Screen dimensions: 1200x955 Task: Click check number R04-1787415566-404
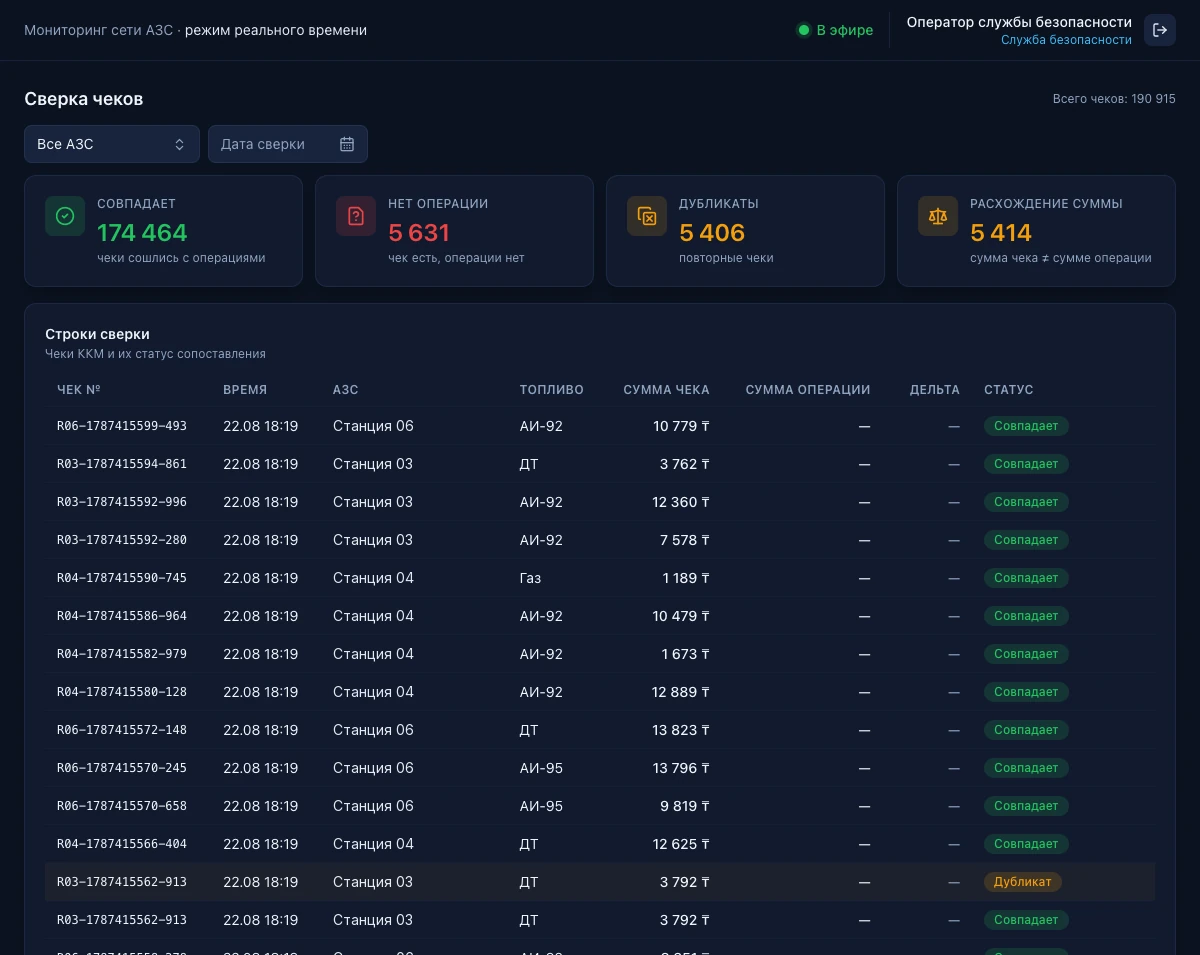pyautogui.click(x=122, y=844)
